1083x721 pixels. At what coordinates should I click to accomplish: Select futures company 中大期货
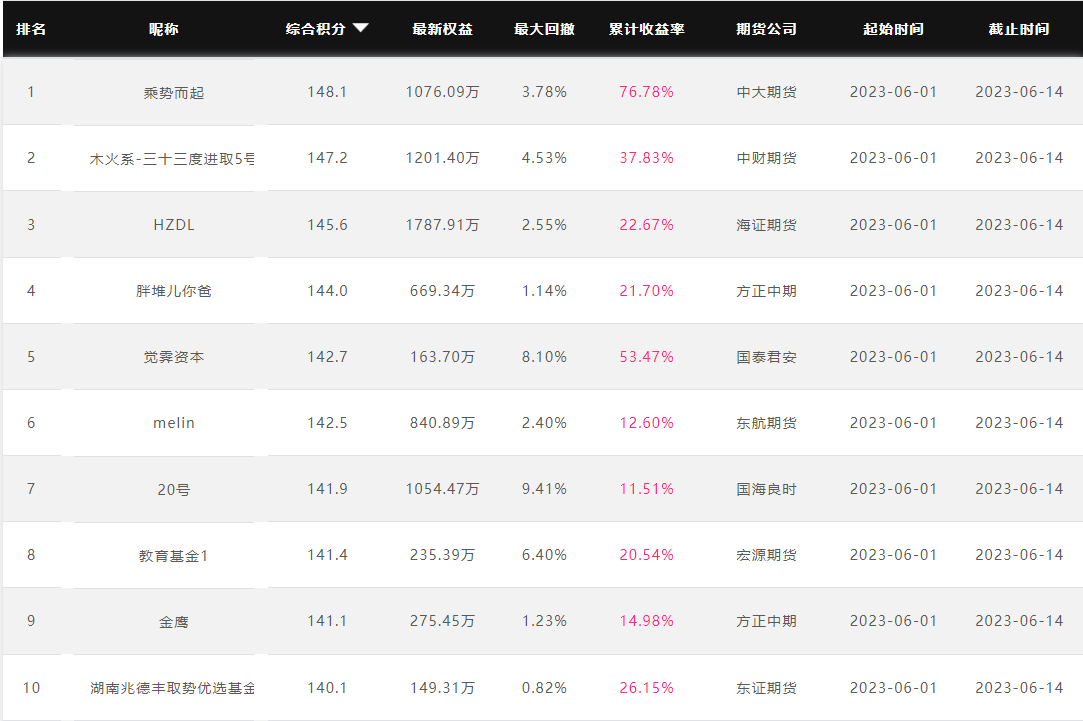point(767,92)
